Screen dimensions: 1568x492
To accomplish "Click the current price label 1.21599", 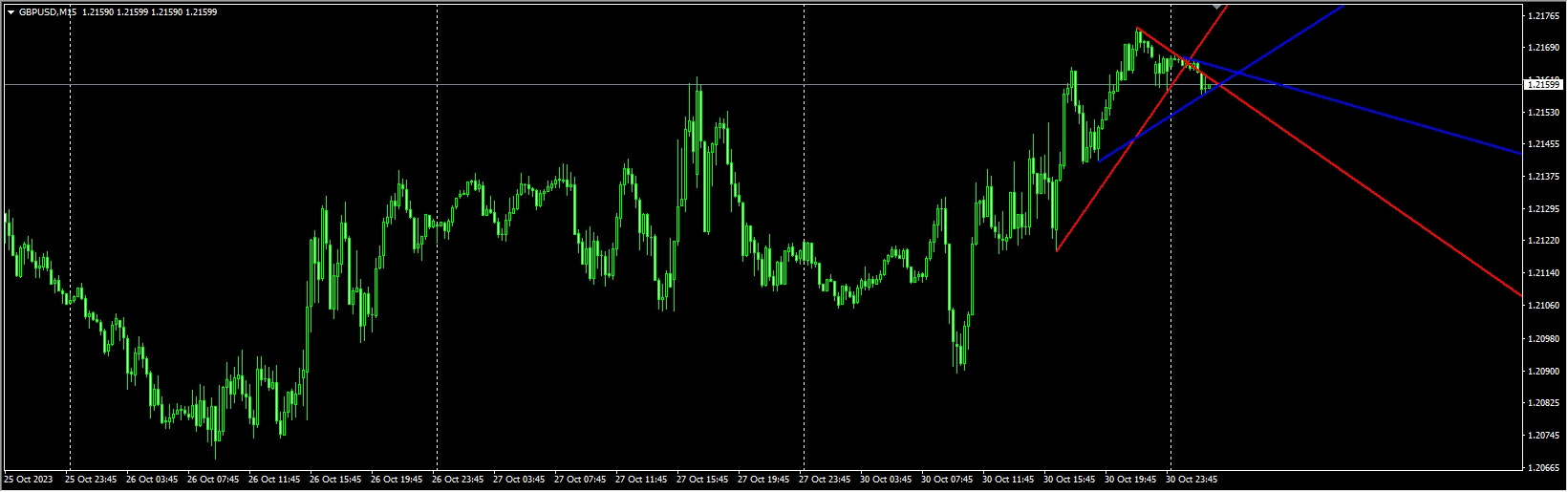I will (x=1542, y=85).
